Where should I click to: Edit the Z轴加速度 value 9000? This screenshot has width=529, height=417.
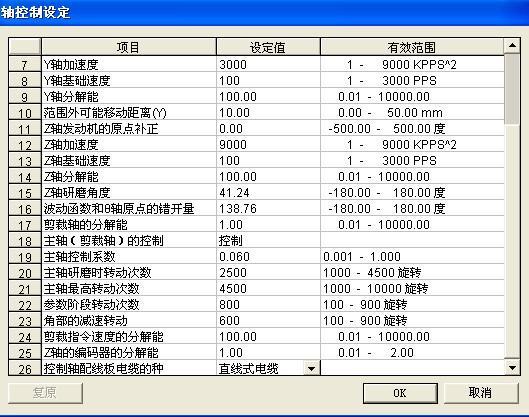pyautogui.click(x=268, y=145)
